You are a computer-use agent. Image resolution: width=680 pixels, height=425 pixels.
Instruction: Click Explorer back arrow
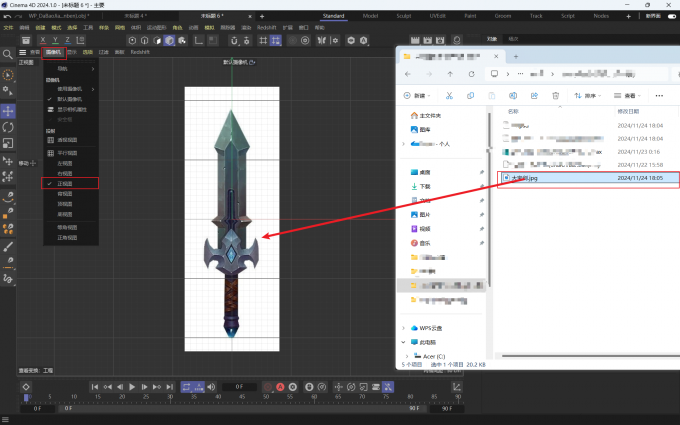click(408, 74)
